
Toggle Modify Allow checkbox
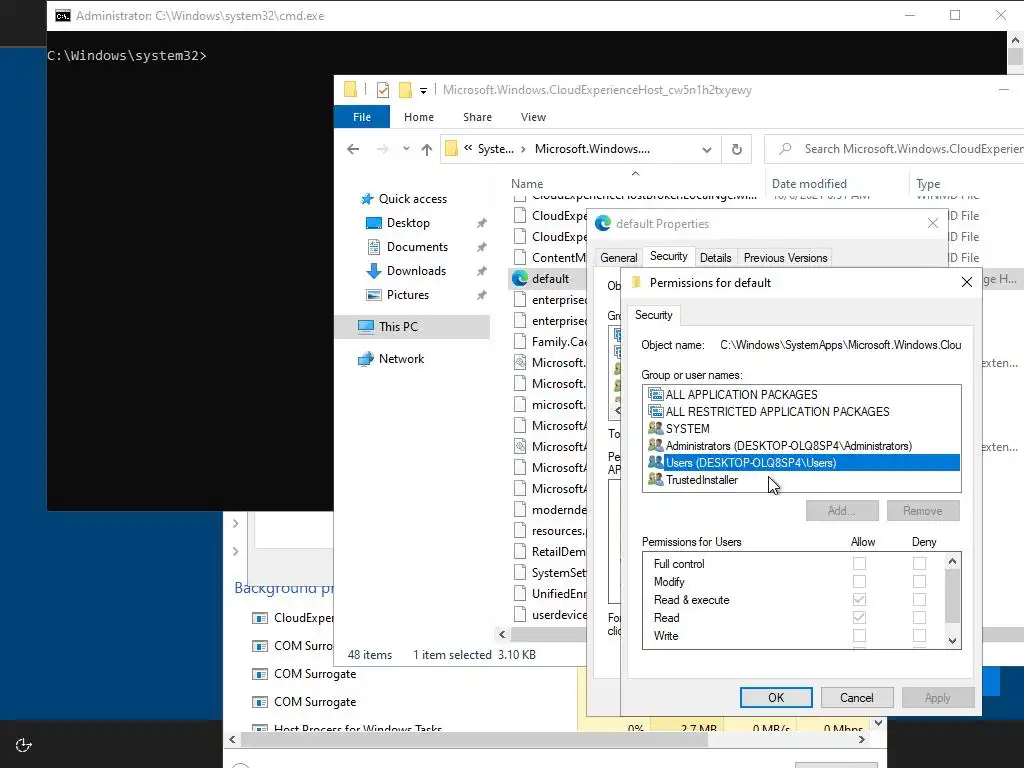(859, 581)
